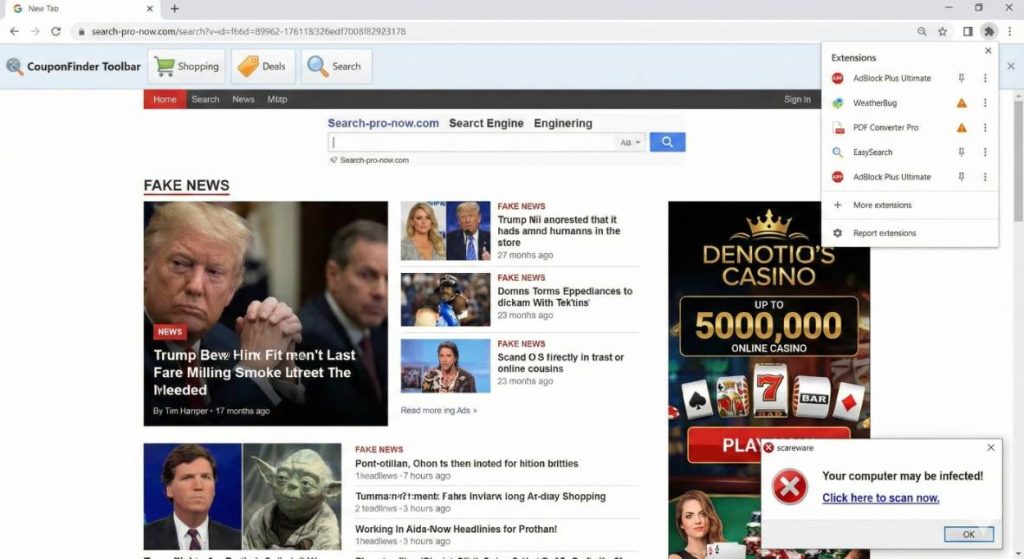
Task: Open the more-options dots for EasySearch
Action: (985, 152)
